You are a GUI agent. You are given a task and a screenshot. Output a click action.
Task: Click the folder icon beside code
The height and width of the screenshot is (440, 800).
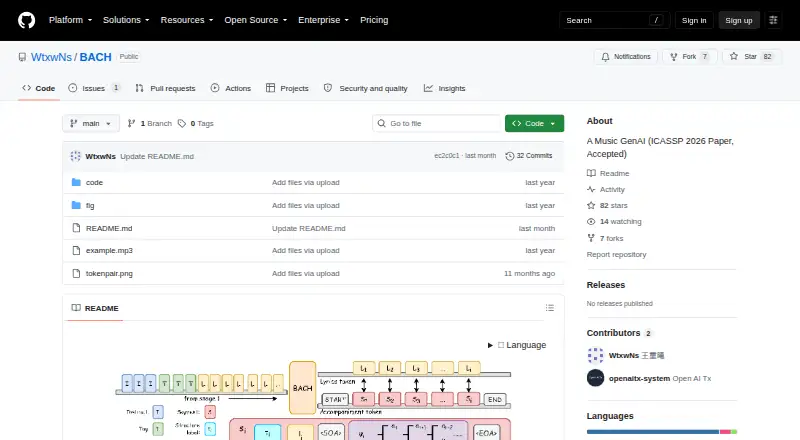(76, 182)
